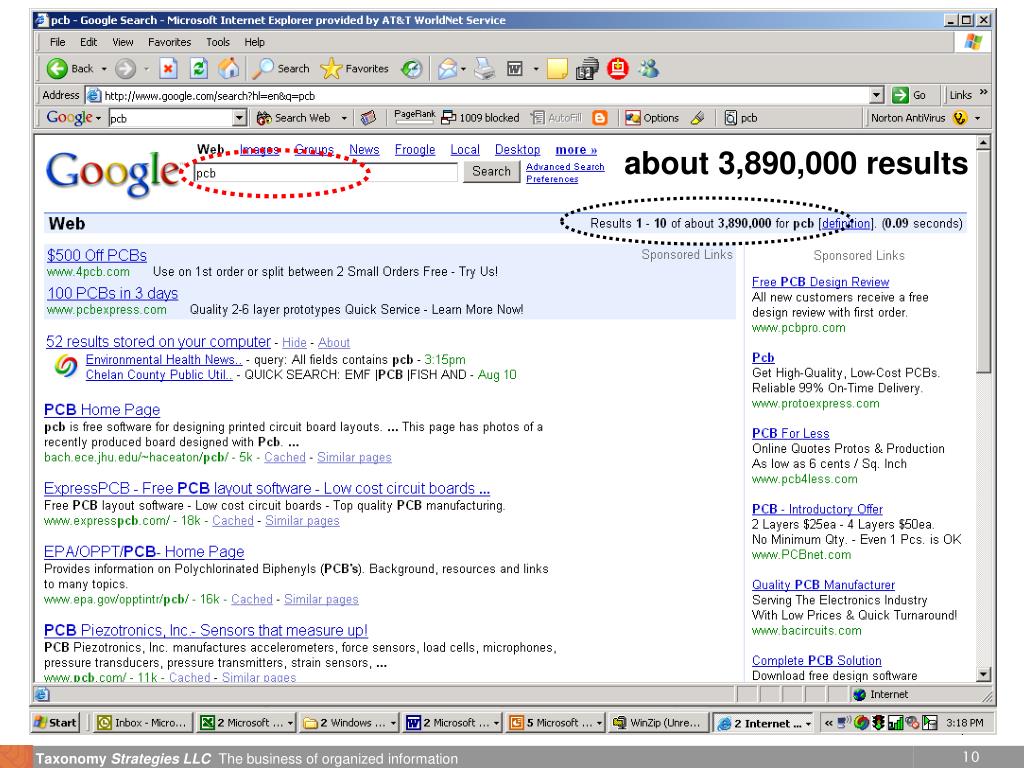The width and height of the screenshot is (1024, 768).
Task: Switch to the Local search tab
Action: (x=465, y=150)
